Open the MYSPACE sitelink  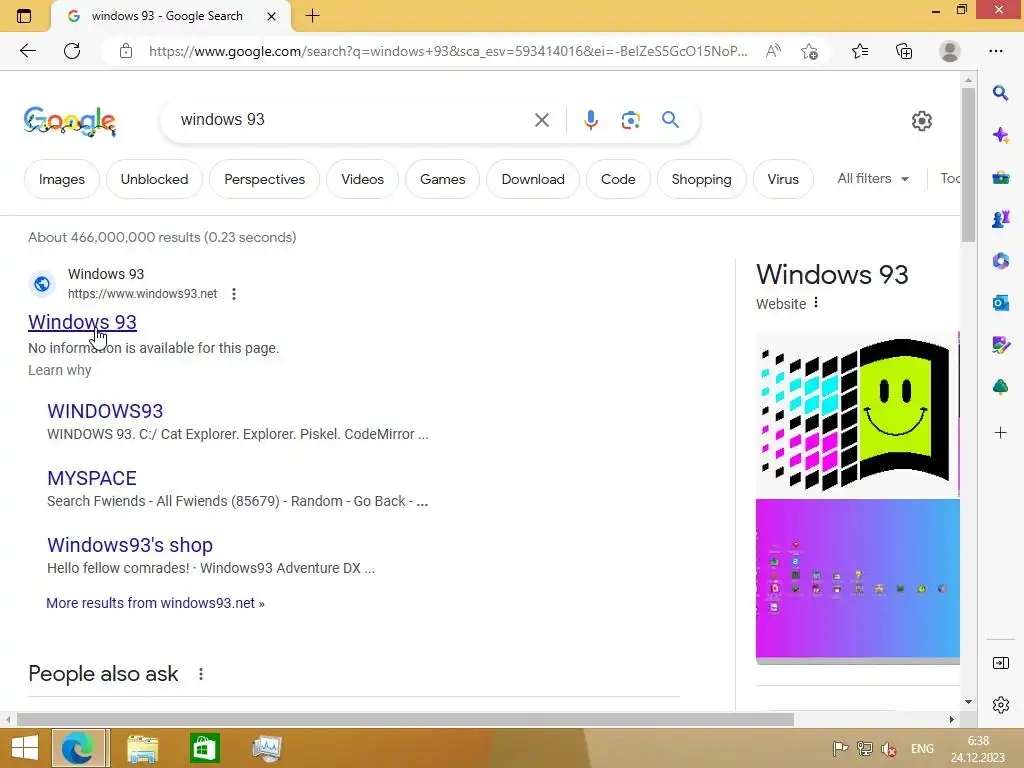pos(92,478)
